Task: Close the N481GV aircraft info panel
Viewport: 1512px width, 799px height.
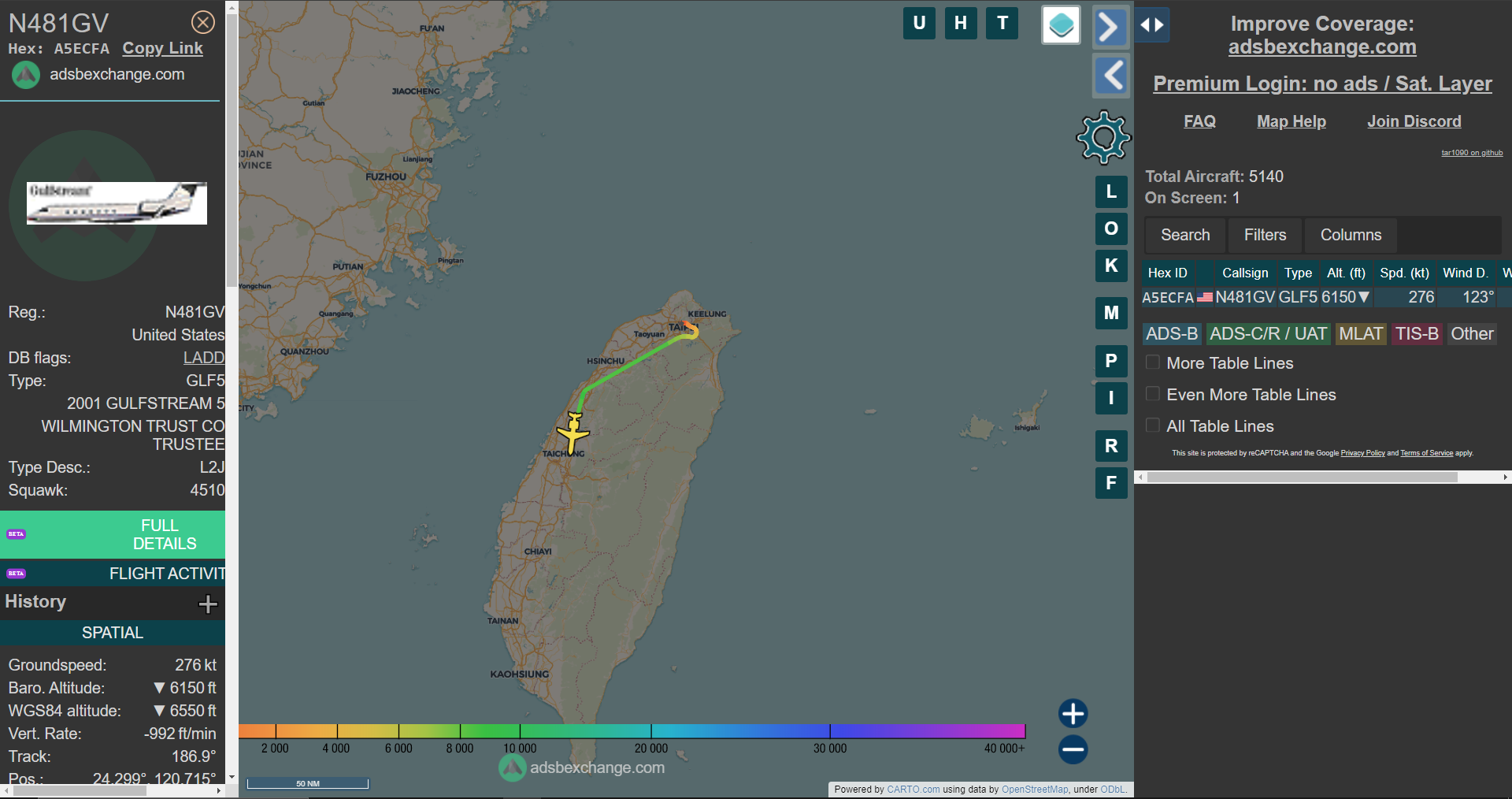Action: pyautogui.click(x=203, y=22)
